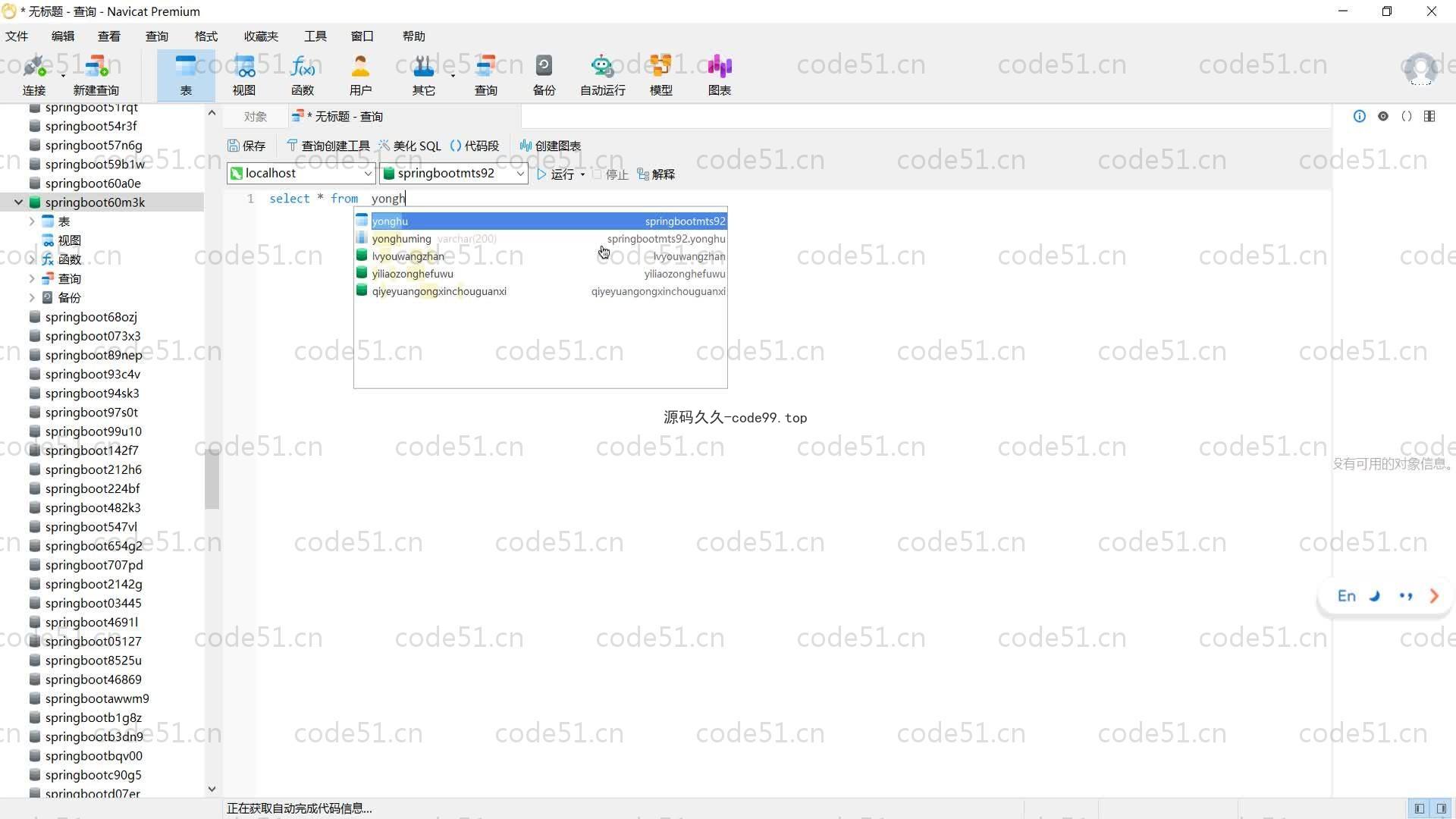Click the 新建查询 new query icon
This screenshot has width=1456, height=819.
pyautogui.click(x=96, y=75)
